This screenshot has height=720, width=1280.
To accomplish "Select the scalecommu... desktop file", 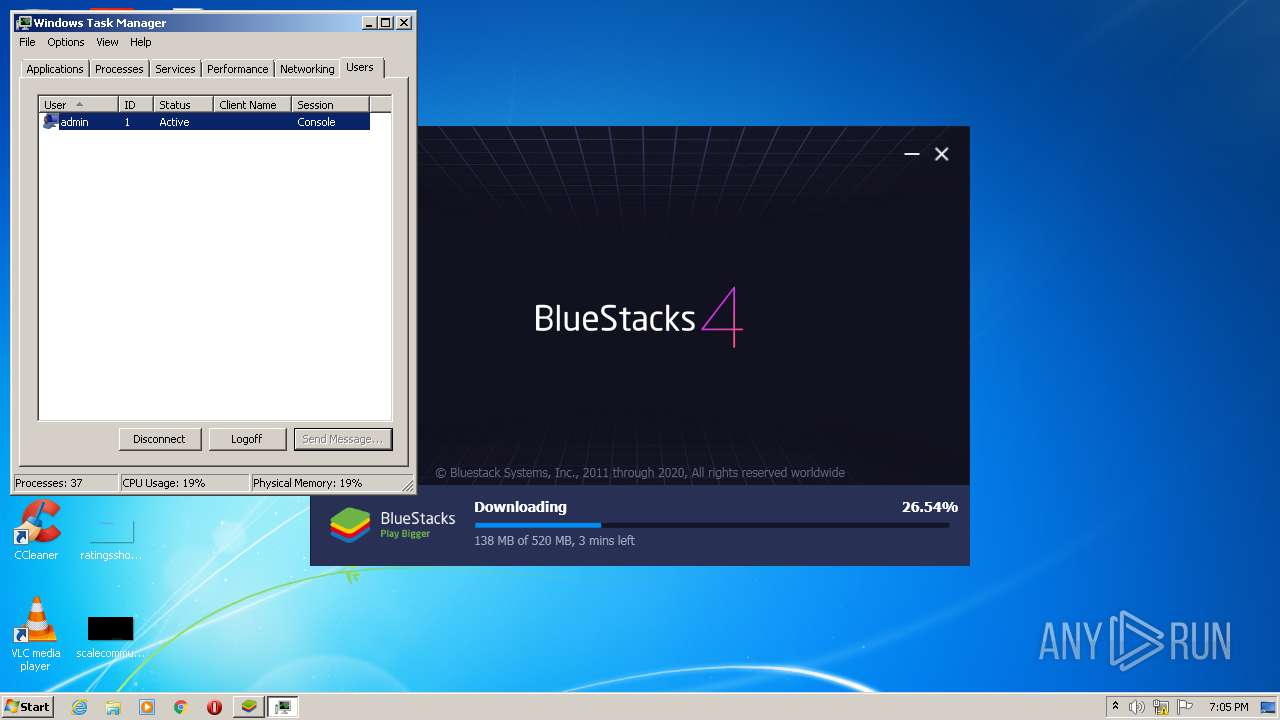I will point(111,638).
